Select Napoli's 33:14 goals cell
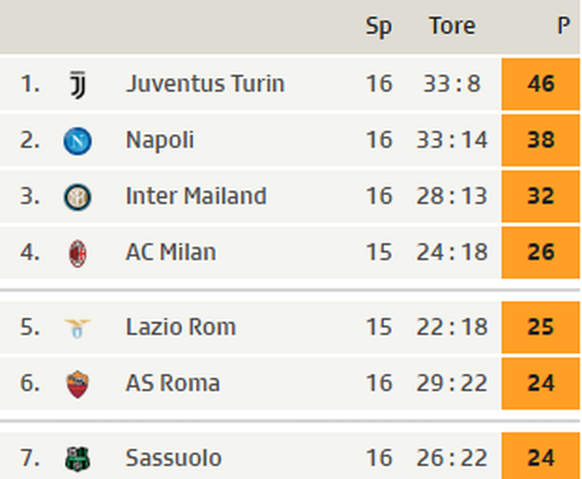The height and width of the screenshot is (479, 582). [x=452, y=140]
